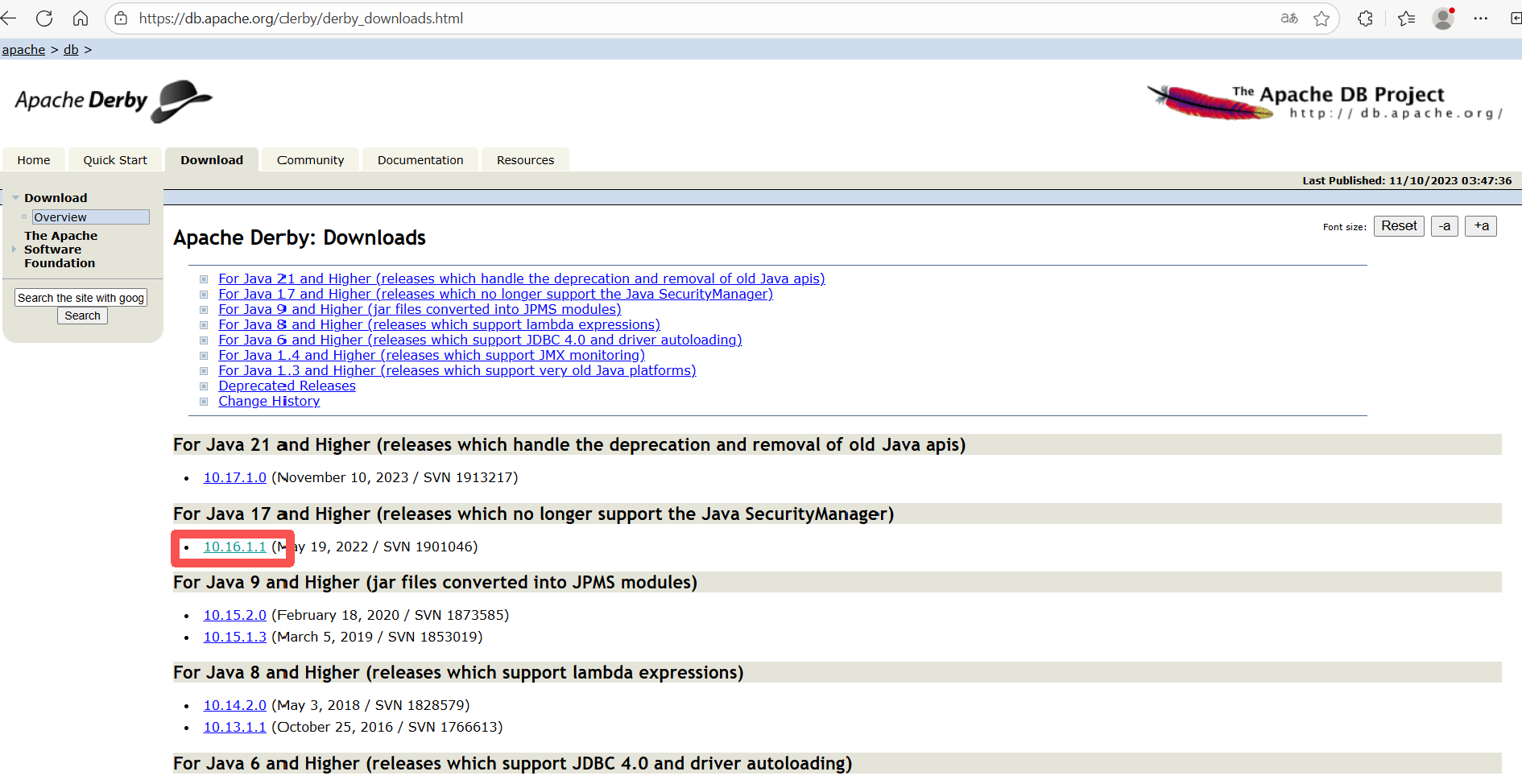Image resolution: width=1522 pixels, height=784 pixels.
Task: Click the apache breadcrumb link
Action: (23, 50)
